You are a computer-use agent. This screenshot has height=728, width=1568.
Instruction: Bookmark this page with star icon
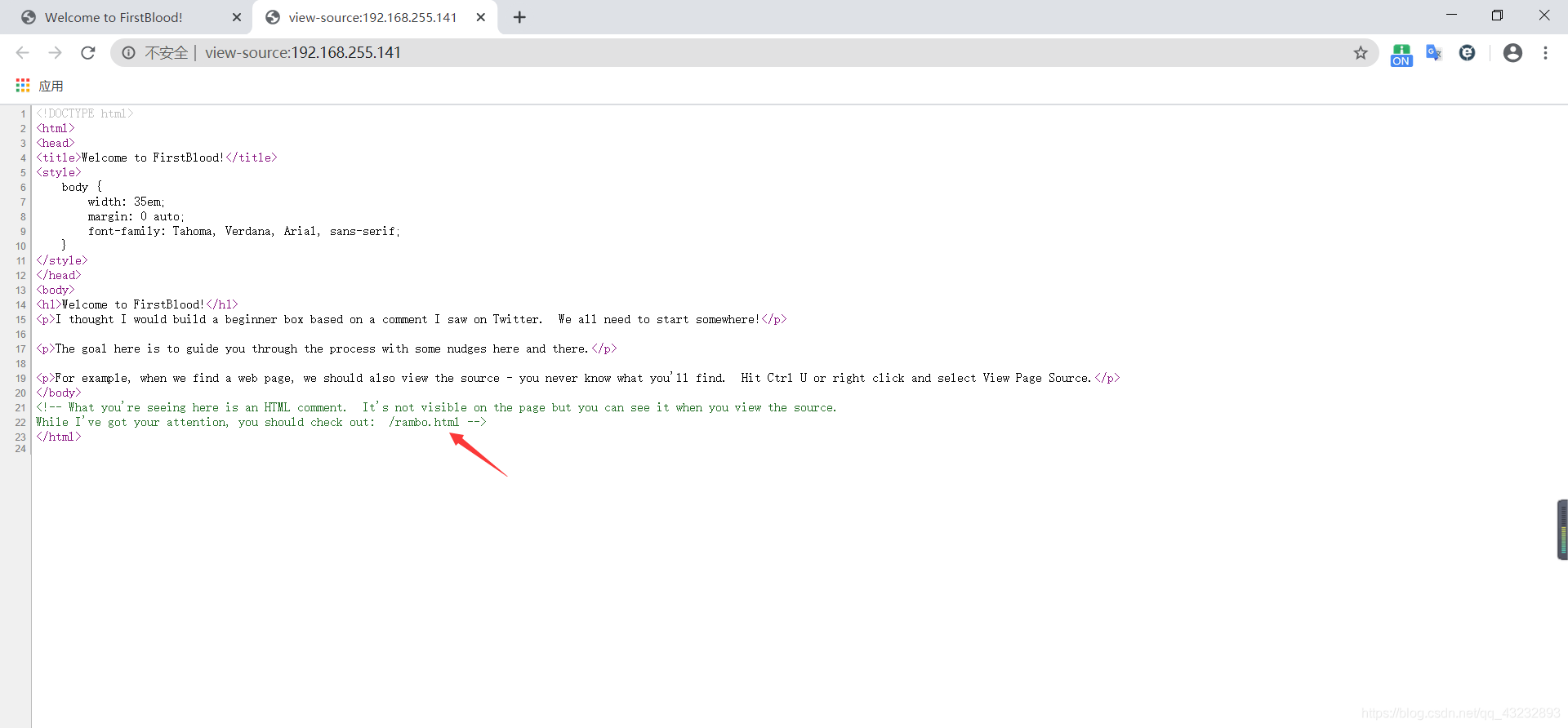[x=1360, y=53]
